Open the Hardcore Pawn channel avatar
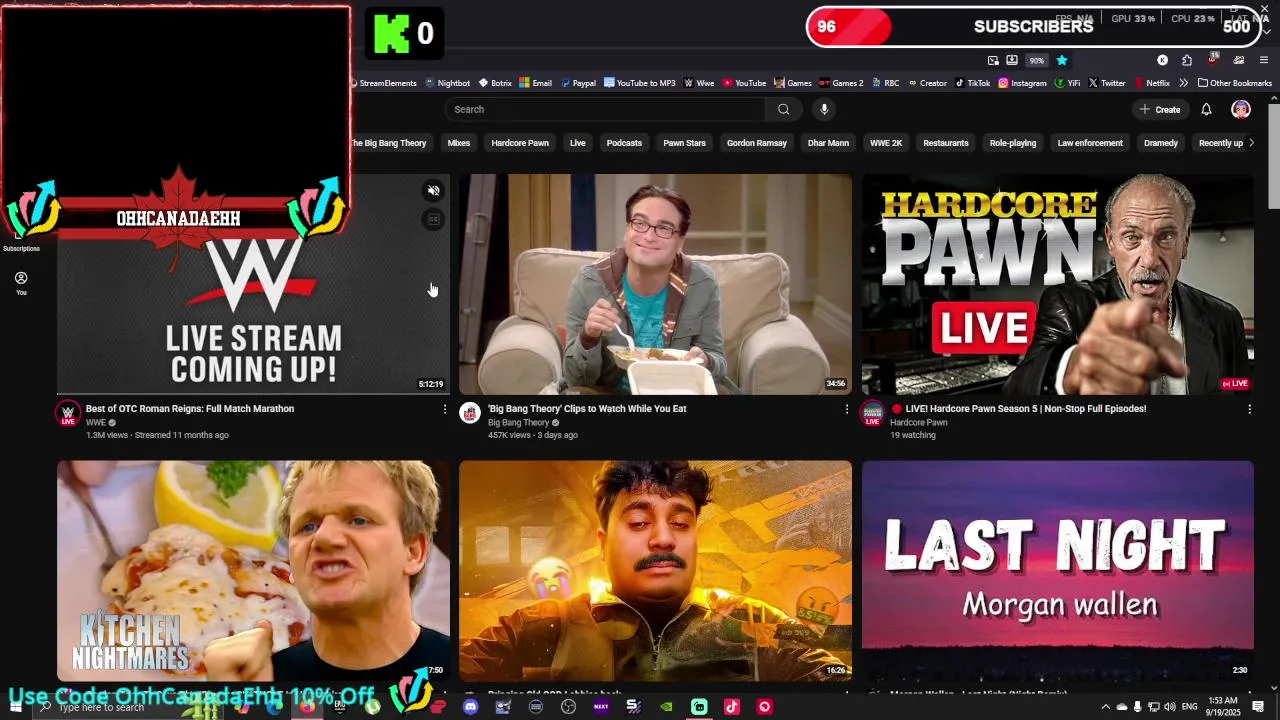The width and height of the screenshot is (1280, 720). click(x=873, y=413)
